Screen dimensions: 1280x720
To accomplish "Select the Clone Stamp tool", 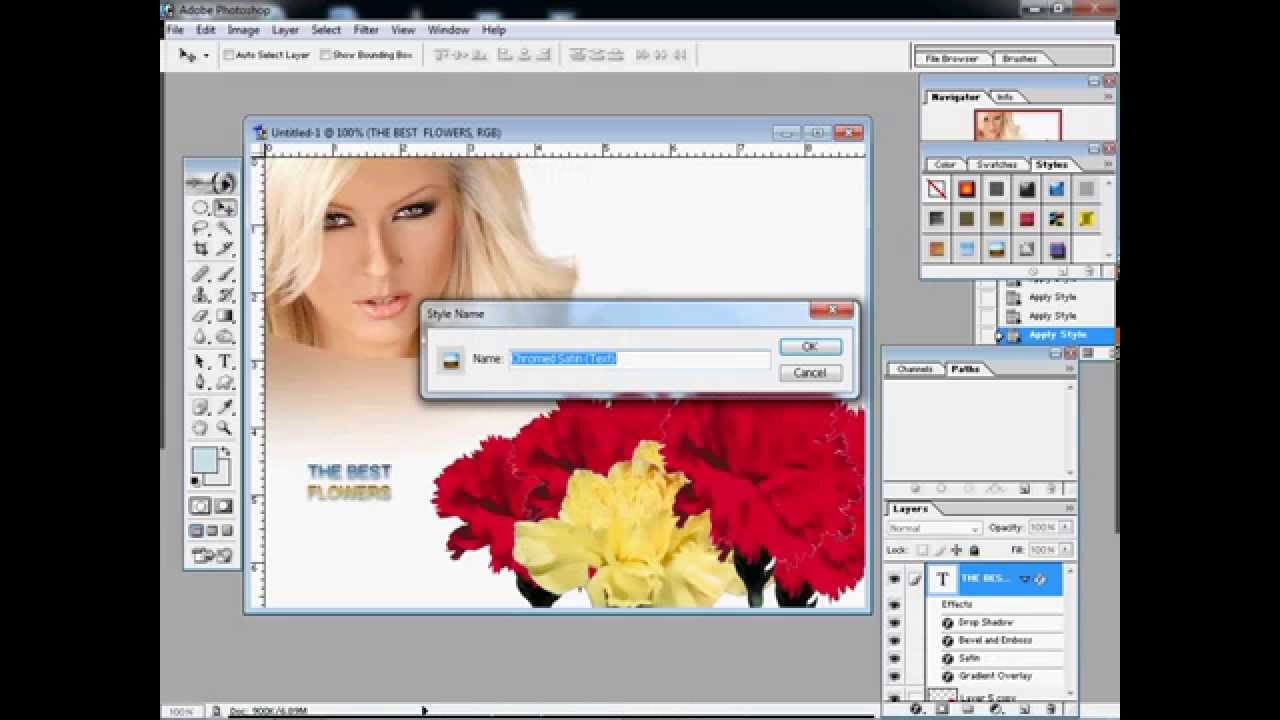I will click(x=200, y=295).
